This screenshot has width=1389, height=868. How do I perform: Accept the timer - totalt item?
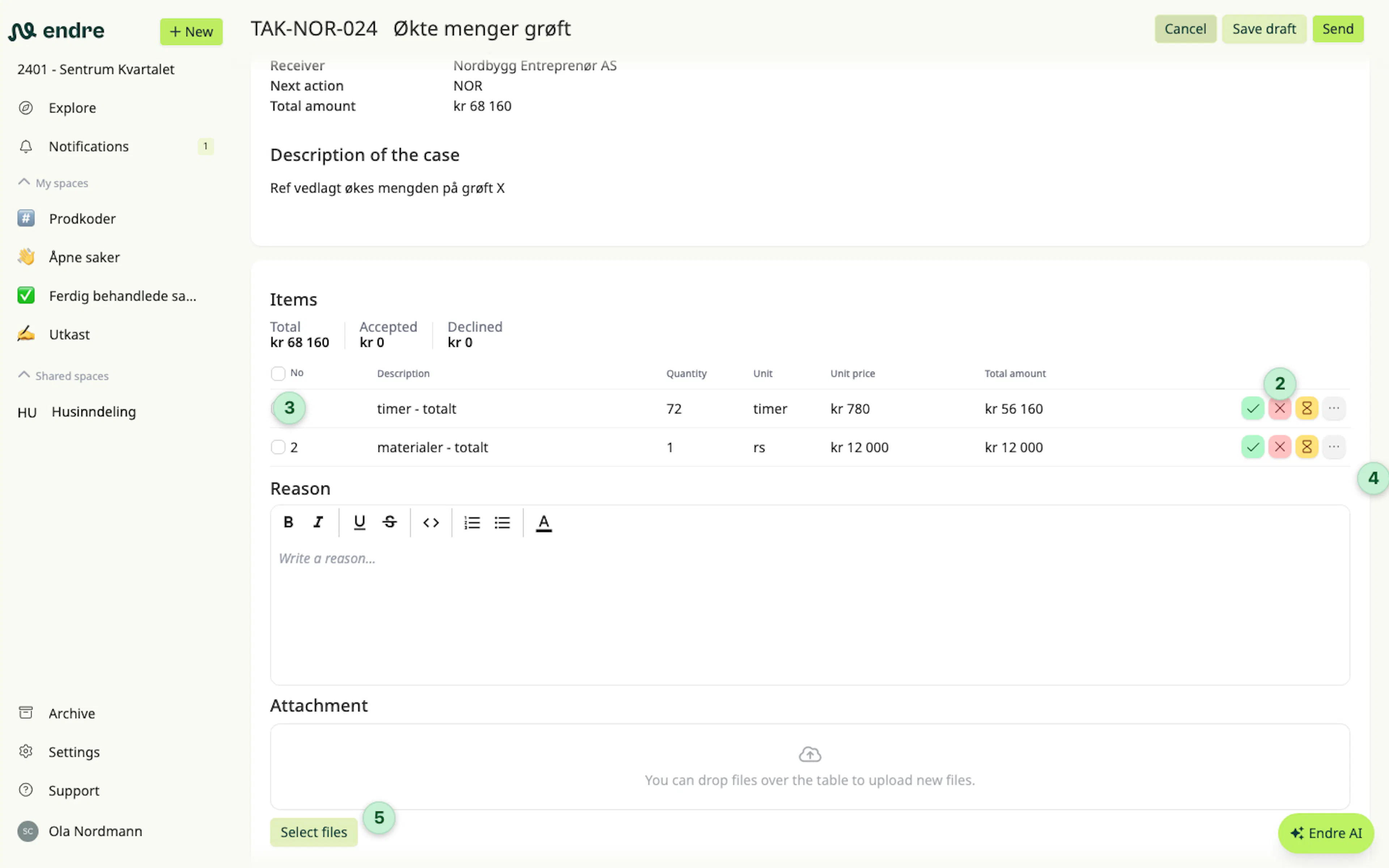point(1252,408)
